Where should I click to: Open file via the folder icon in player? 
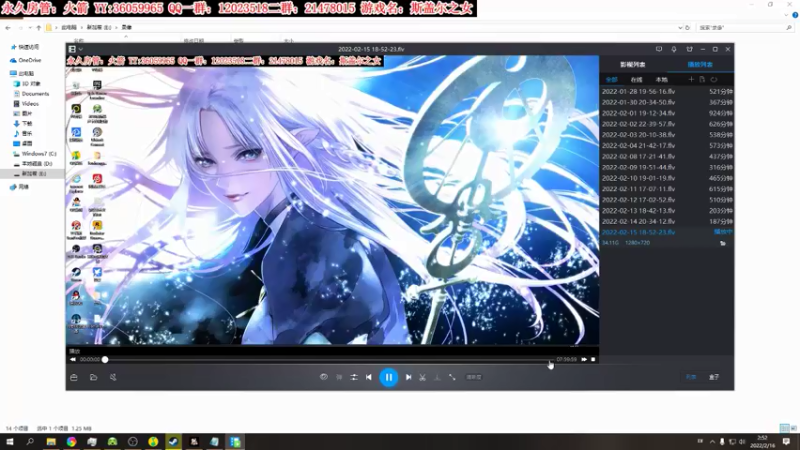93,378
